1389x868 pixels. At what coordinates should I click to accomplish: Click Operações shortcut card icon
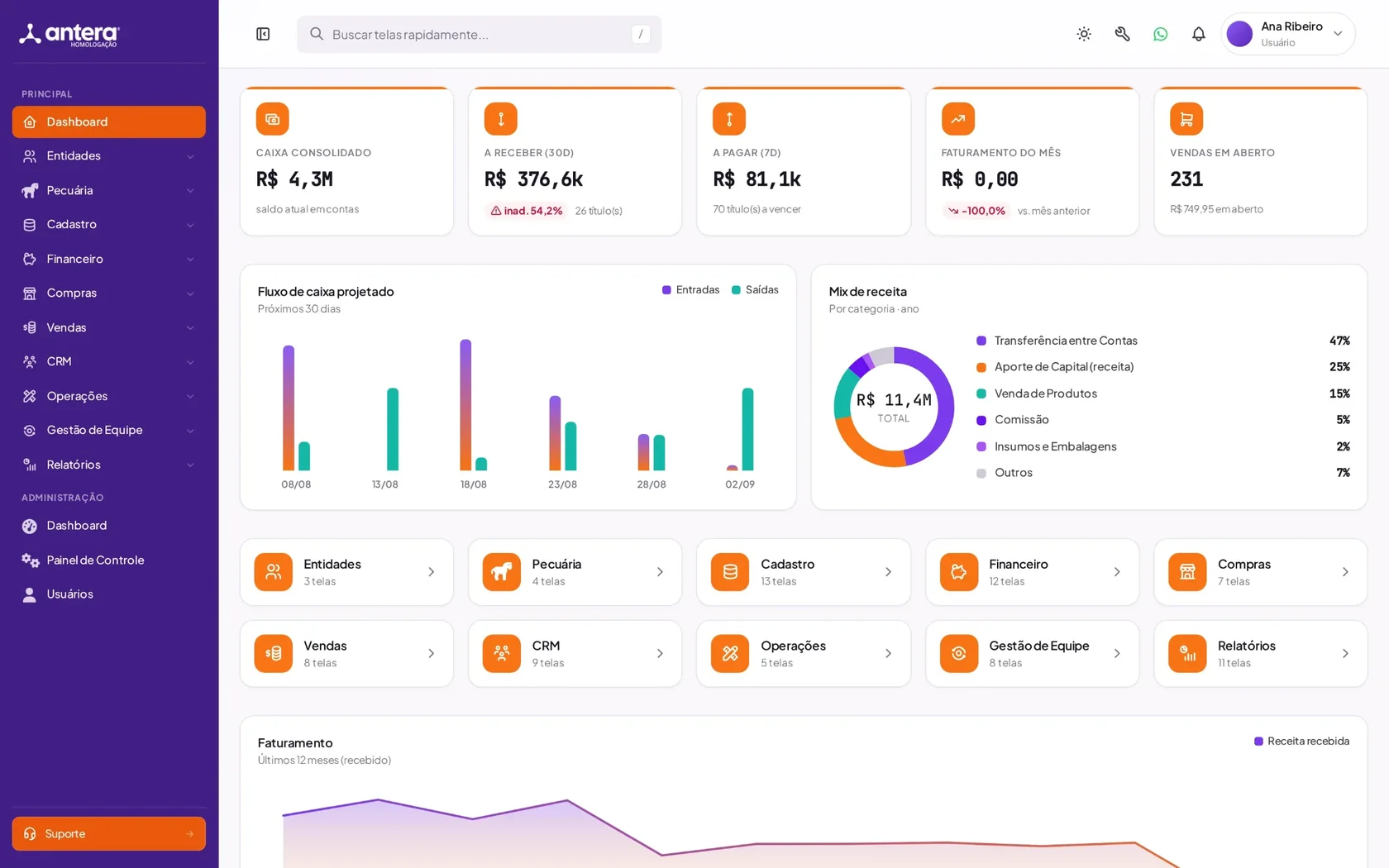pos(730,654)
